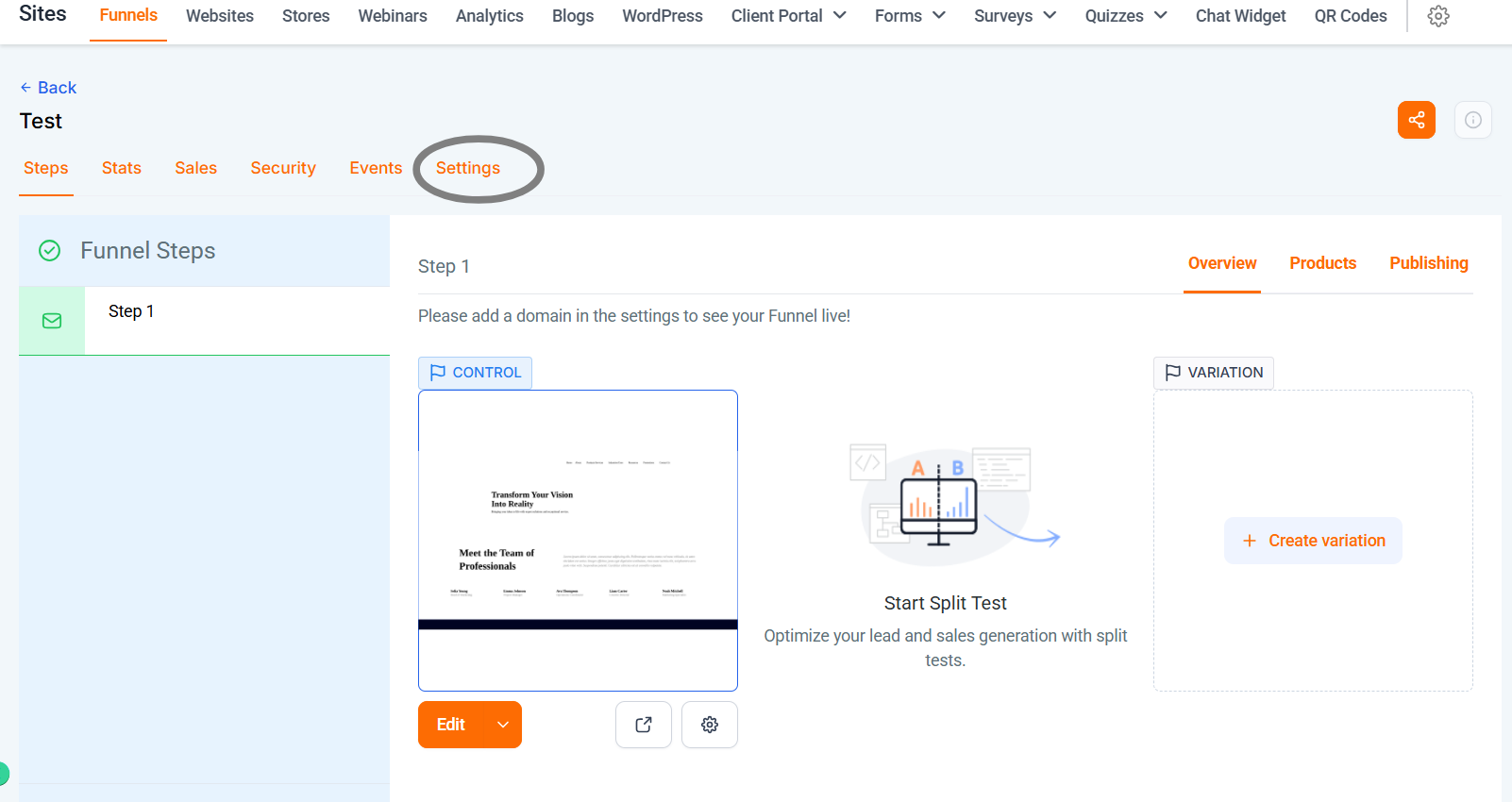Viewport: 1512px width, 802px height.
Task: Open the funnel page in a new tab icon
Action: pyautogui.click(x=643, y=724)
